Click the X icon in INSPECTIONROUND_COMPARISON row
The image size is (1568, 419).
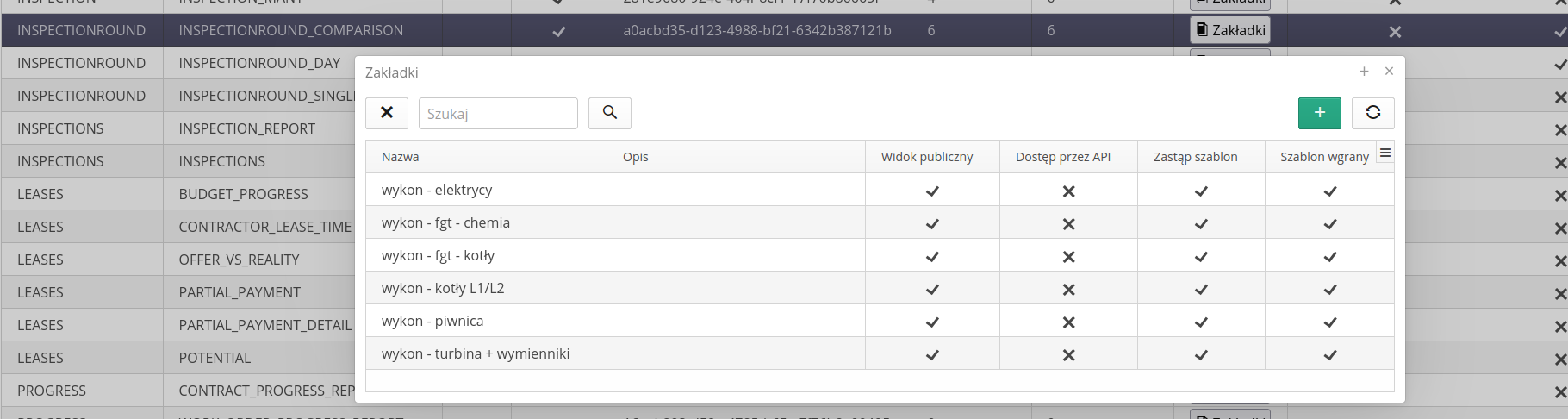(1395, 32)
